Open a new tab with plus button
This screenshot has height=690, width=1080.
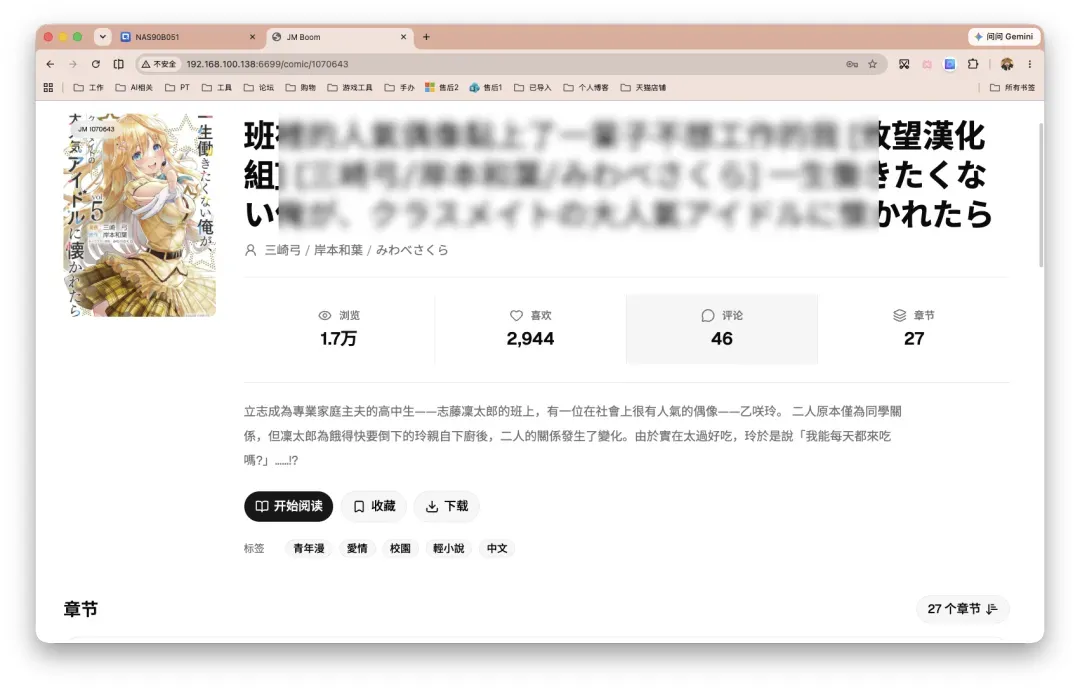coord(426,37)
